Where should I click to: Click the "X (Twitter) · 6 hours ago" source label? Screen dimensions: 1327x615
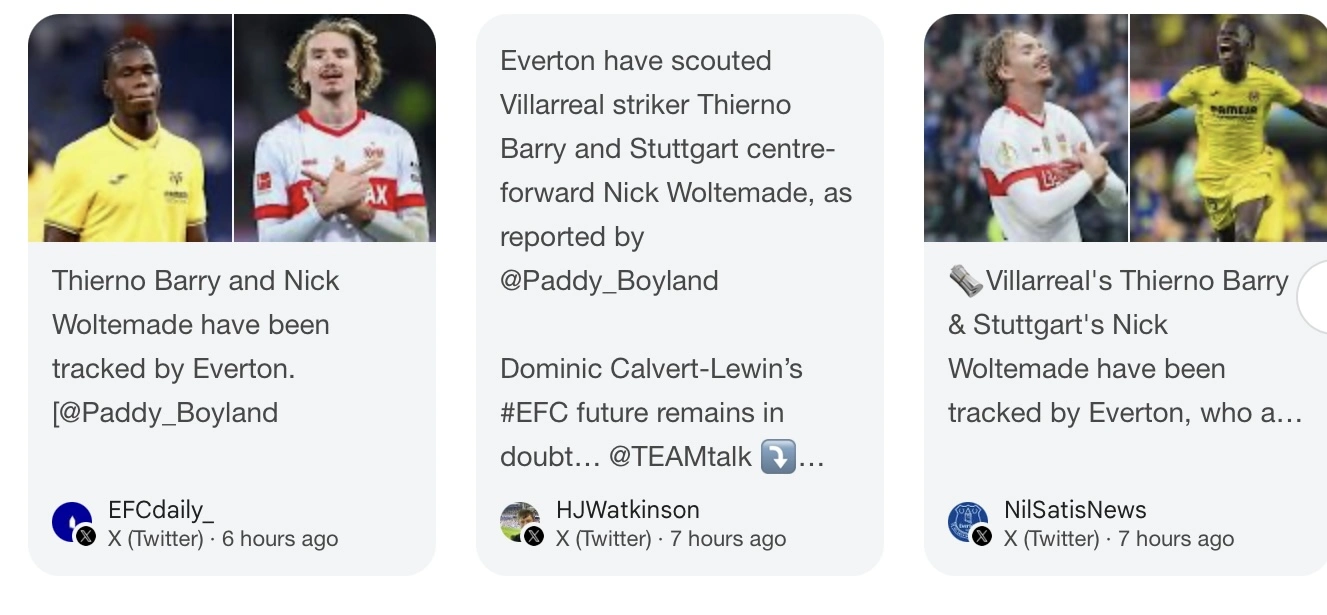(x=223, y=539)
